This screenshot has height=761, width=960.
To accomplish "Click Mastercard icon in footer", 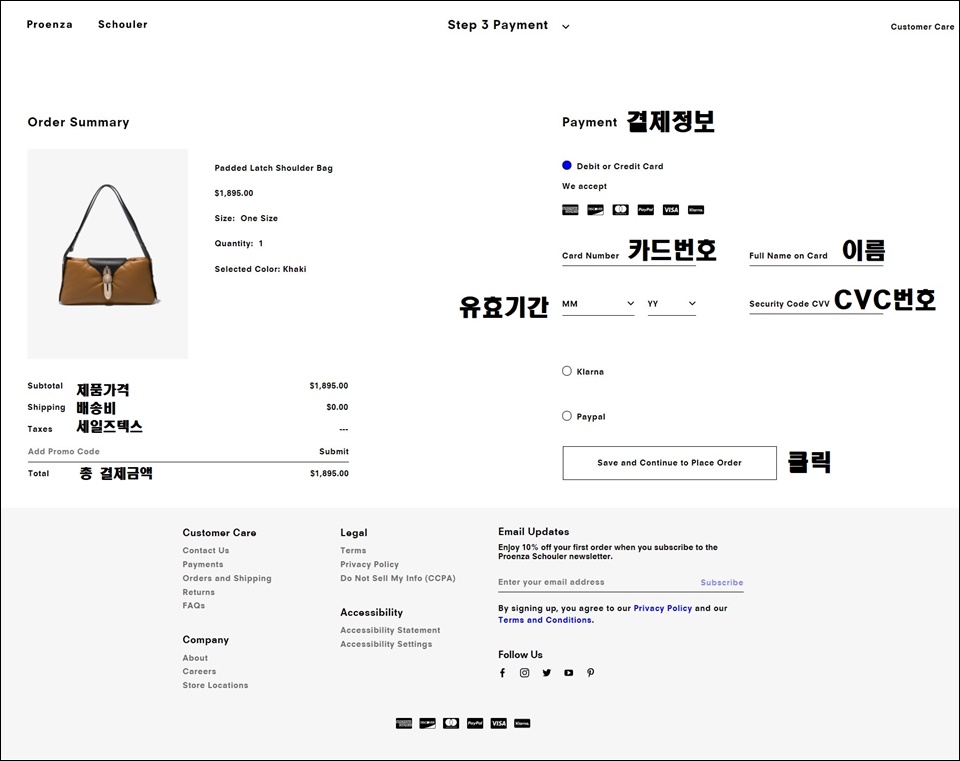I will coord(451,724).
